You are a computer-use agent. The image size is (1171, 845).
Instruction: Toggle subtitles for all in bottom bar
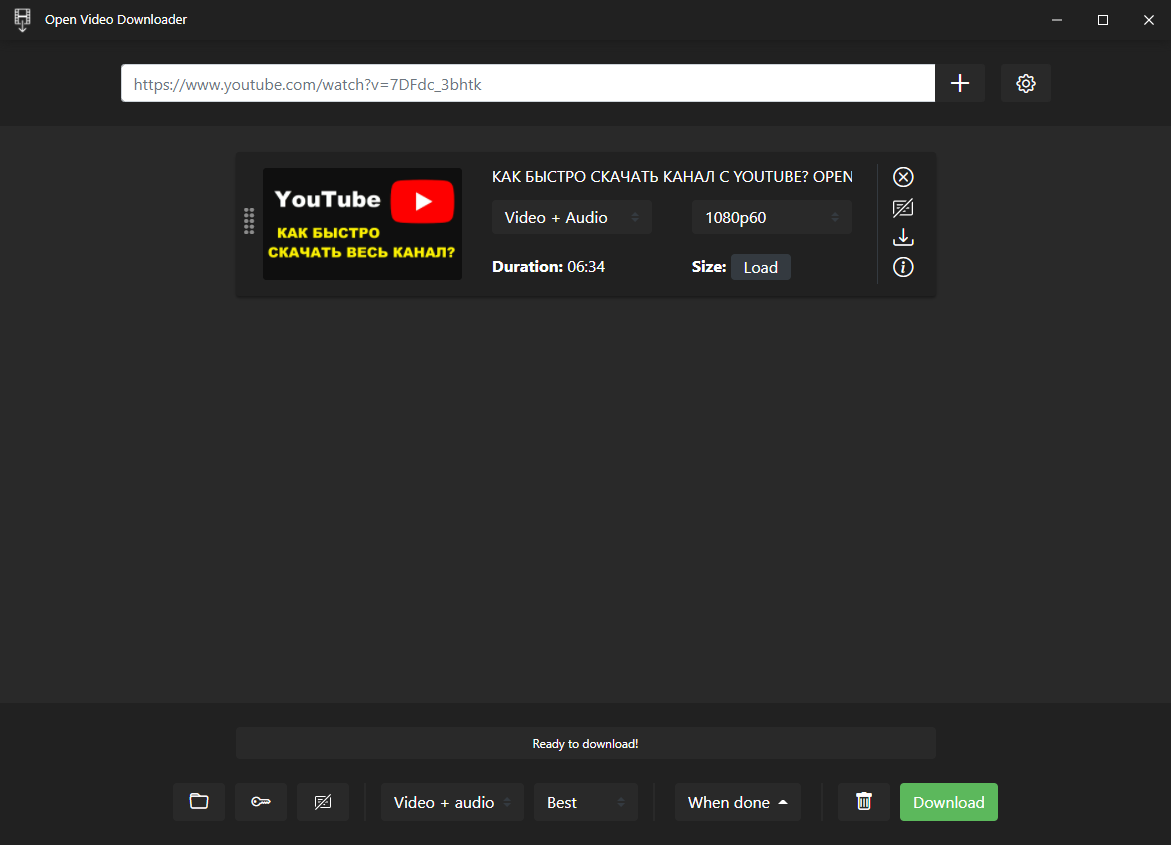tap(323, 802)
